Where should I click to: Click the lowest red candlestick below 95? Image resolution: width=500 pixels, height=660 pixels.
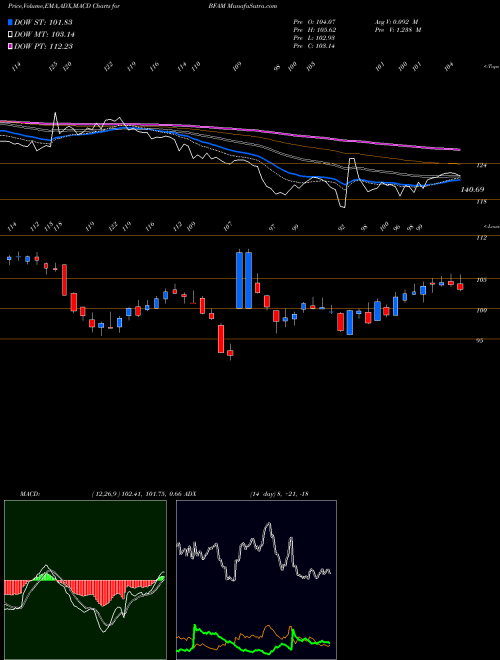(x=230, y=353)
